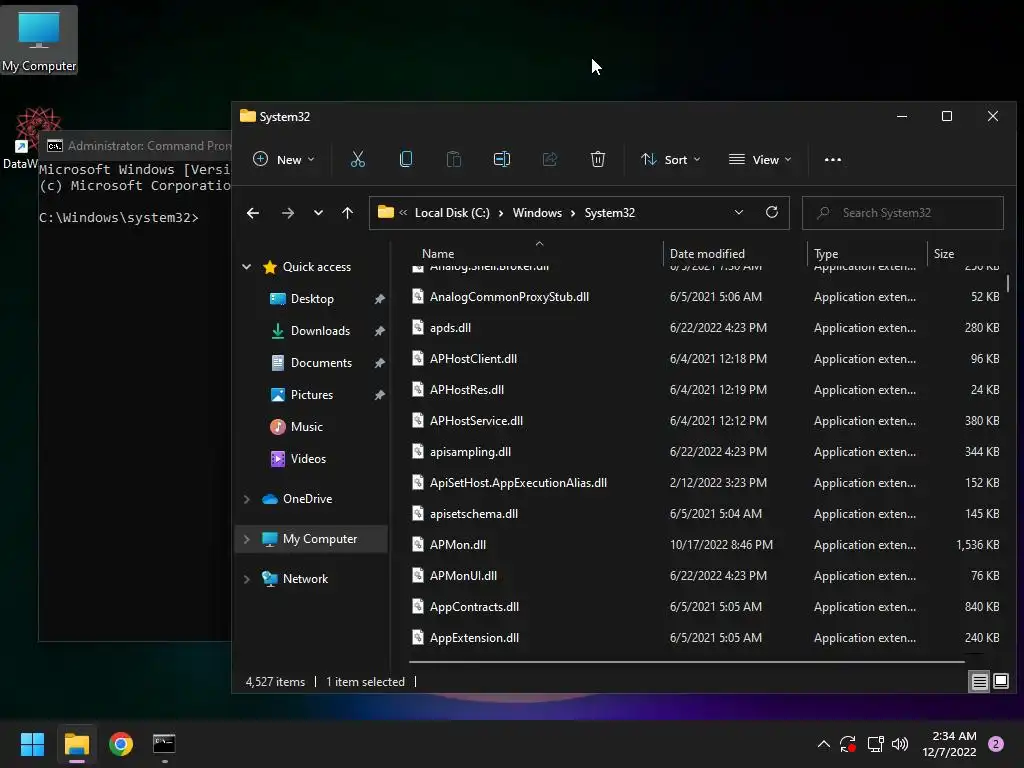This screenshot has width=1024, height=768.
Task: Click System32 breadcrumb segment
Action: [609, 213]
